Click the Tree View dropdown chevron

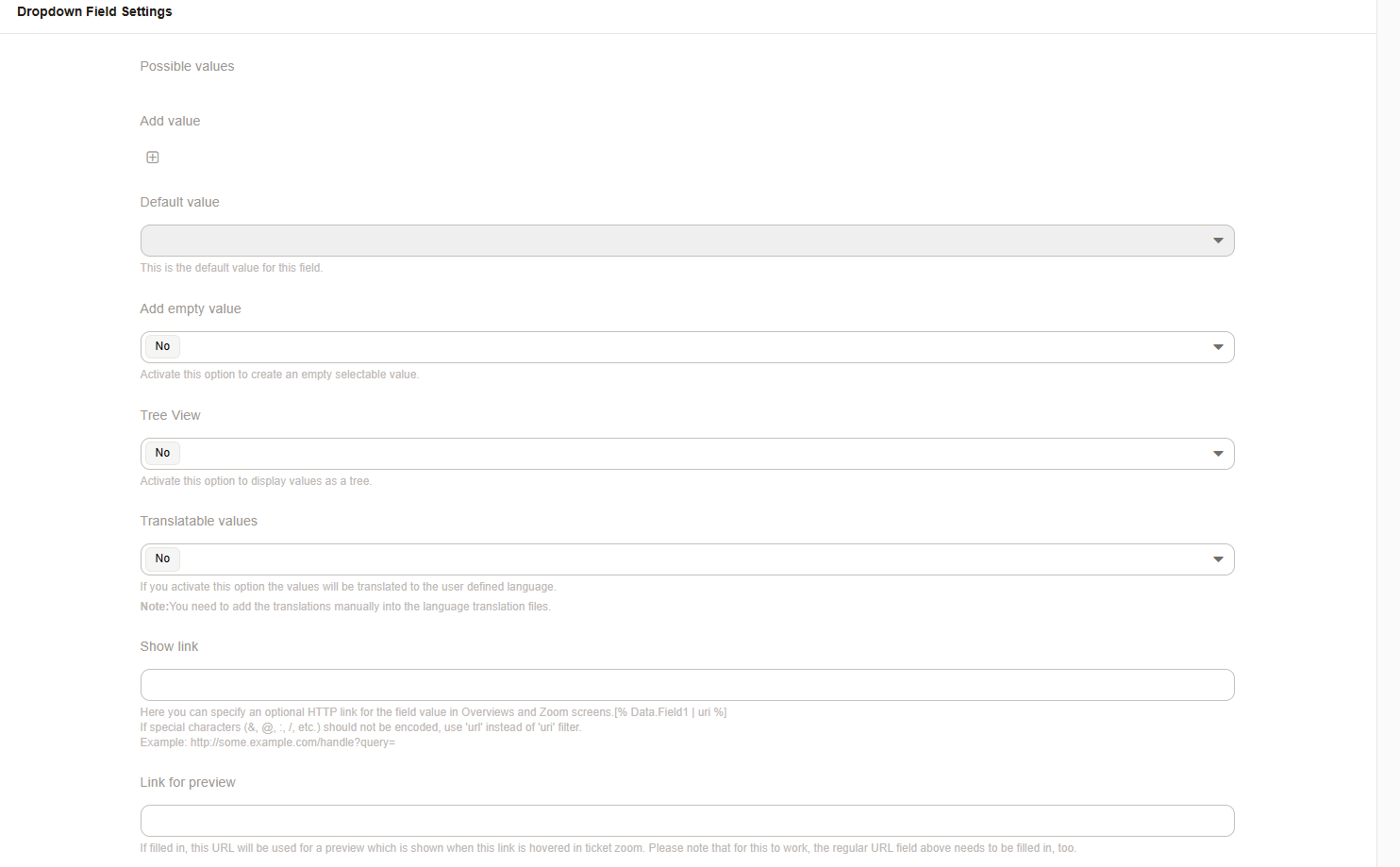1218,454
